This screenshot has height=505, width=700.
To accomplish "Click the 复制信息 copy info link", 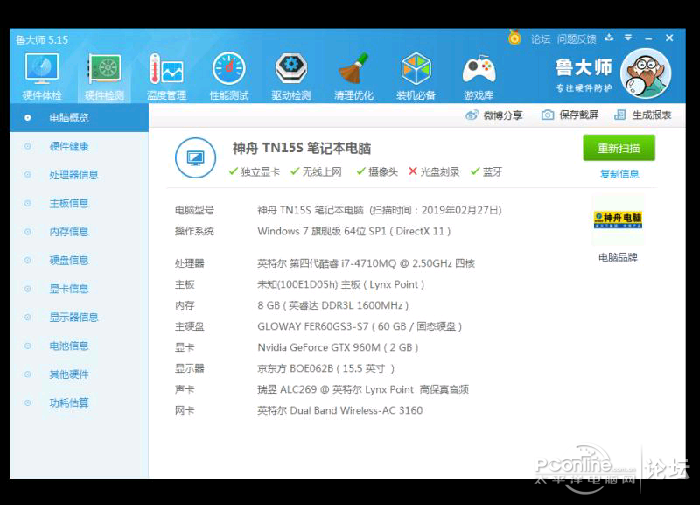I will 619,174.
